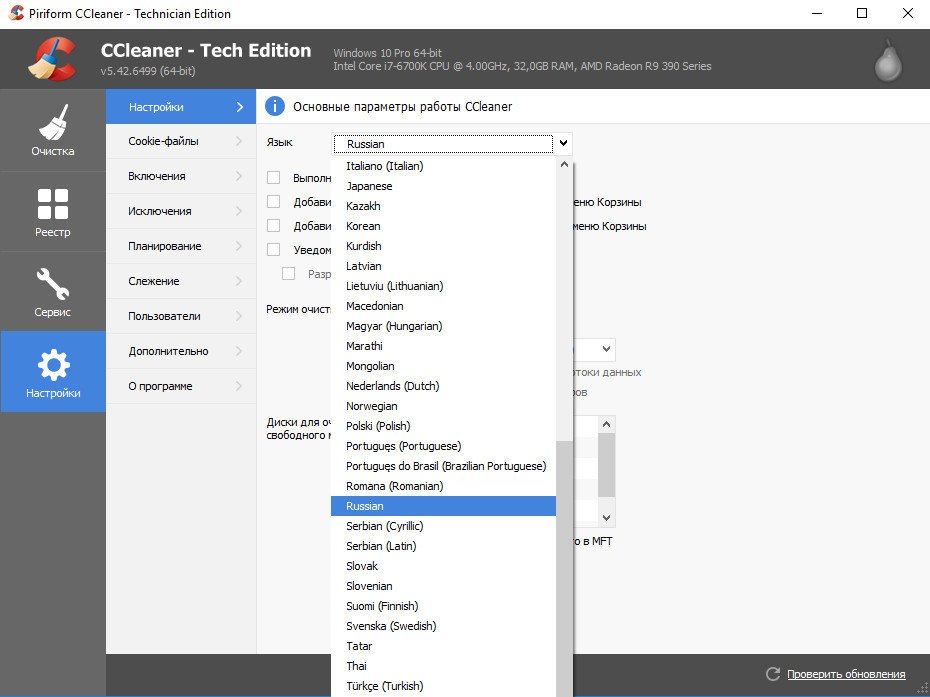Select 'Slovak' in the language list
930x697 pixels.
[444, 566]
